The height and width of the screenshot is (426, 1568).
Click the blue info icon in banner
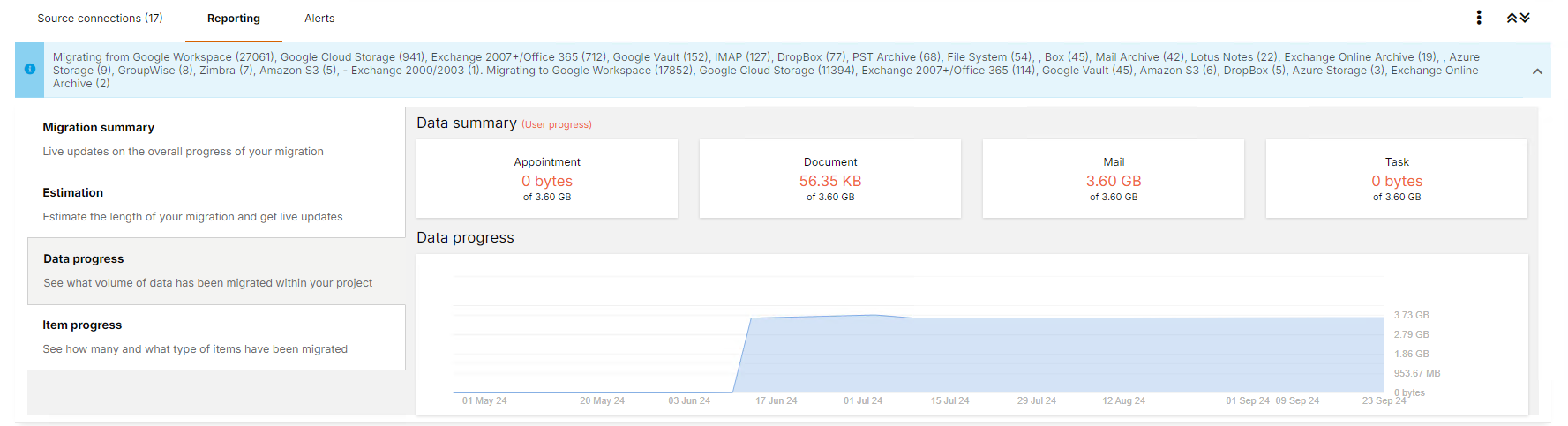pyautogui.click(x=30, y=69)
